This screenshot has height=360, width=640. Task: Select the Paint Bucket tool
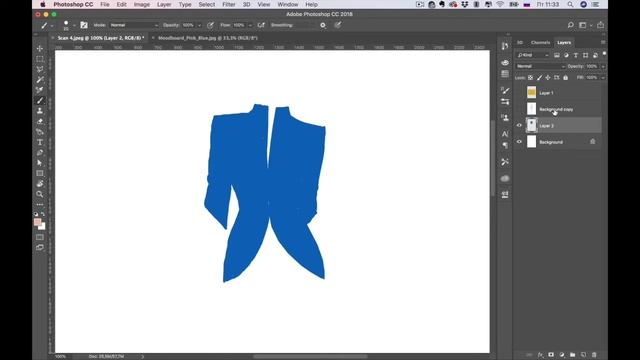point(40,132)
